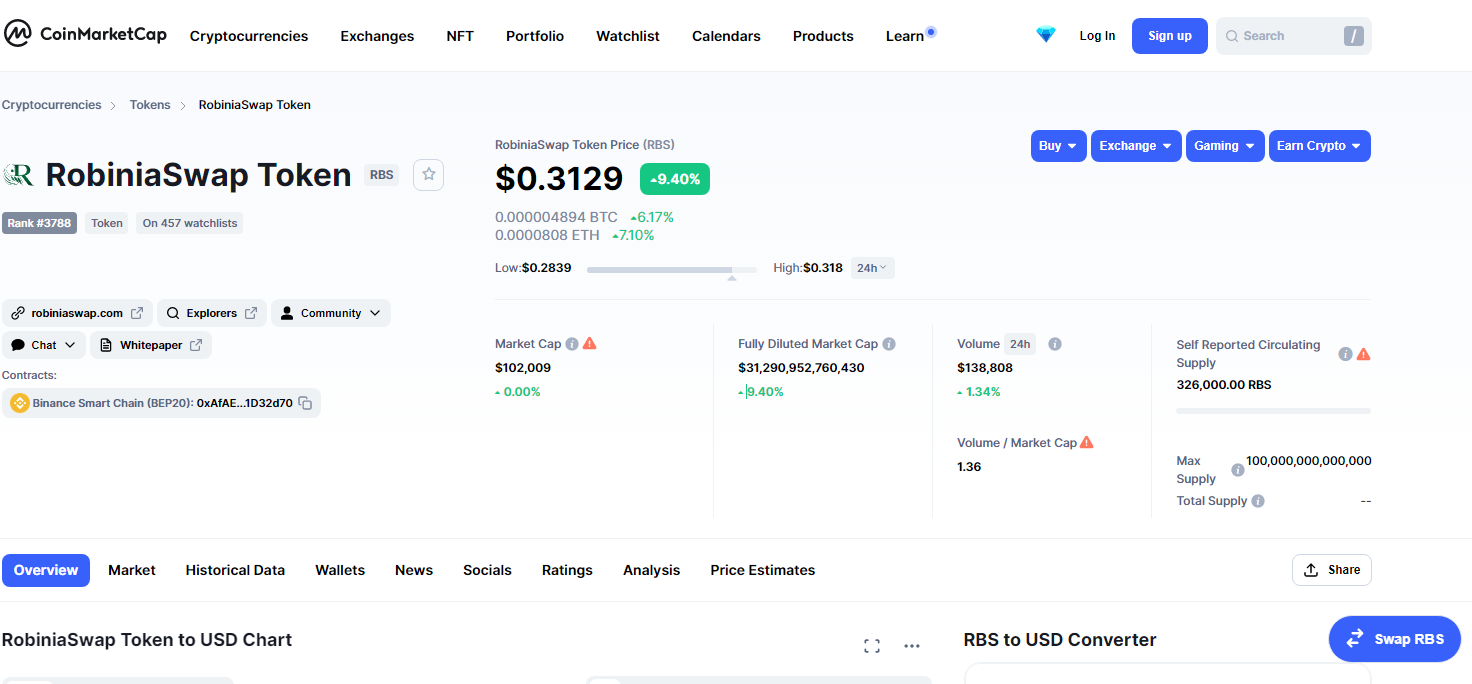Open the Cryptocurrencies menu
Viewport: 1472px width, 684px height.
[x=249, y=36]
